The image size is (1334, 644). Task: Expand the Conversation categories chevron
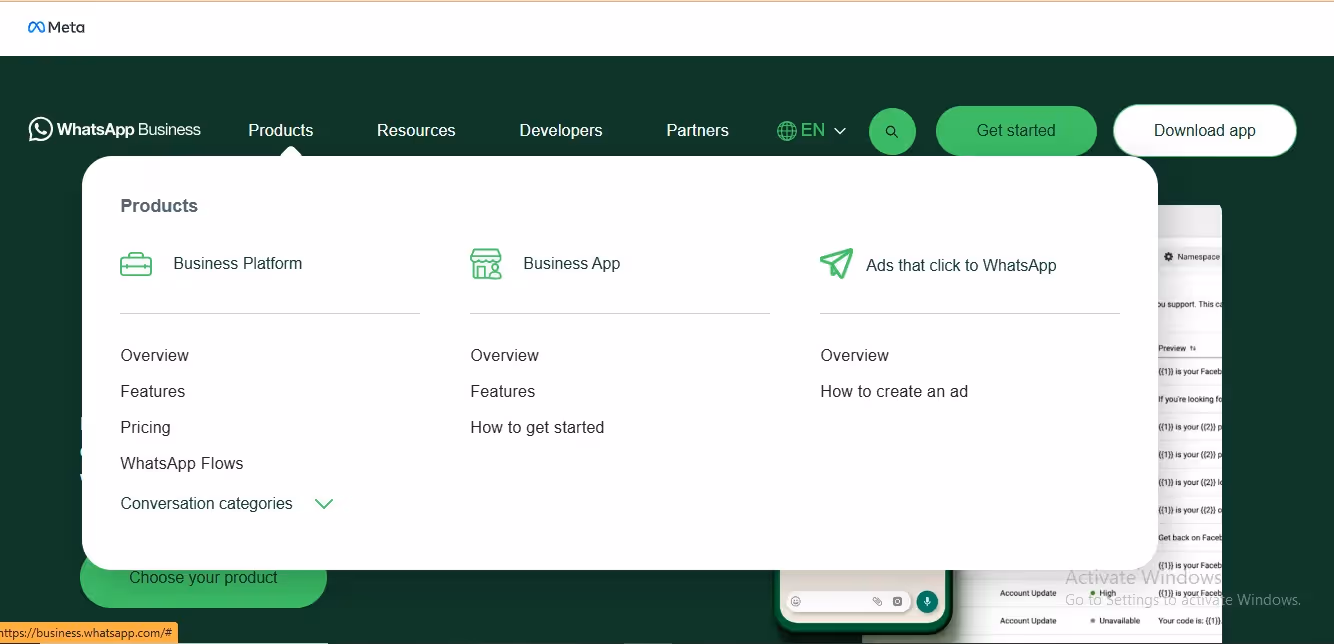point(323,504)
